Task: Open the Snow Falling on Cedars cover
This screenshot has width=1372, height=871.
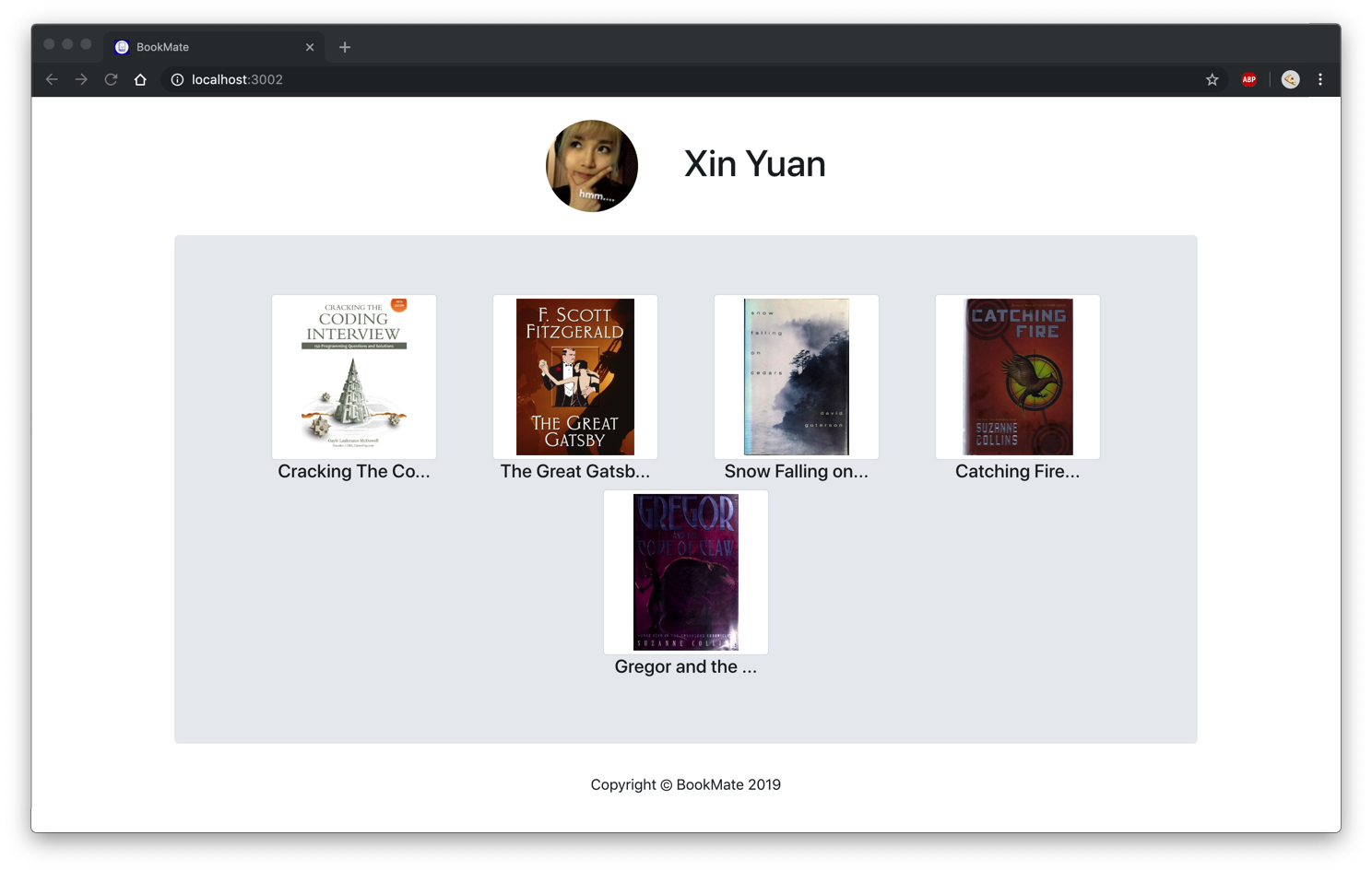Action: 797,377
